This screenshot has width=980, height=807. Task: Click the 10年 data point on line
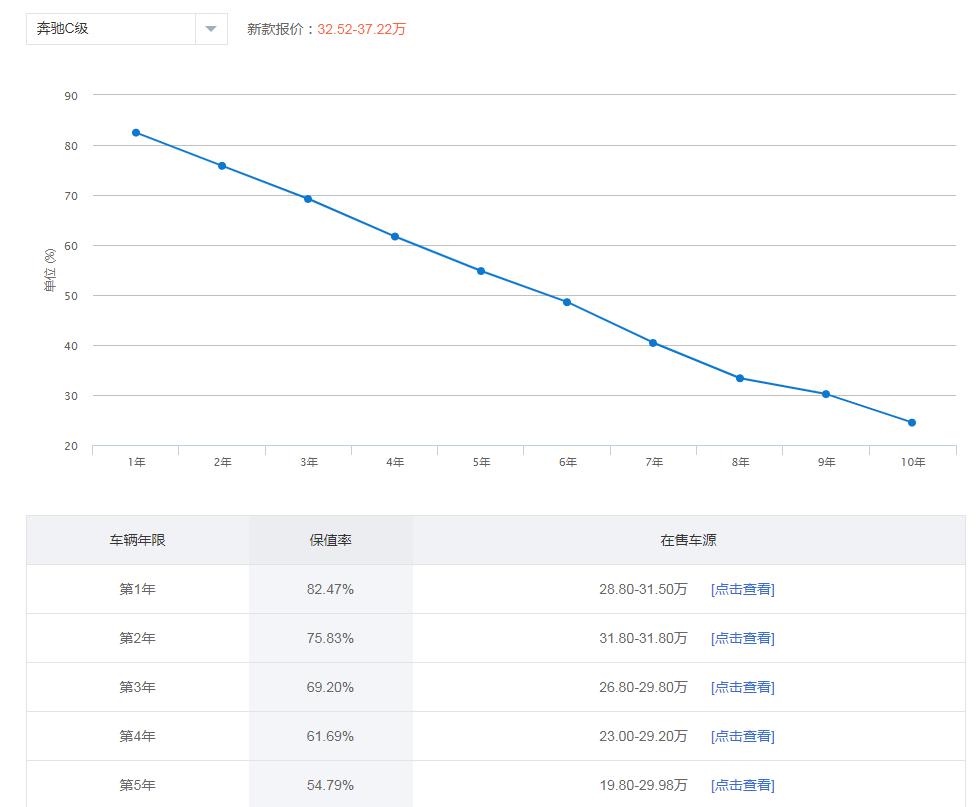(x=912, y=423)
